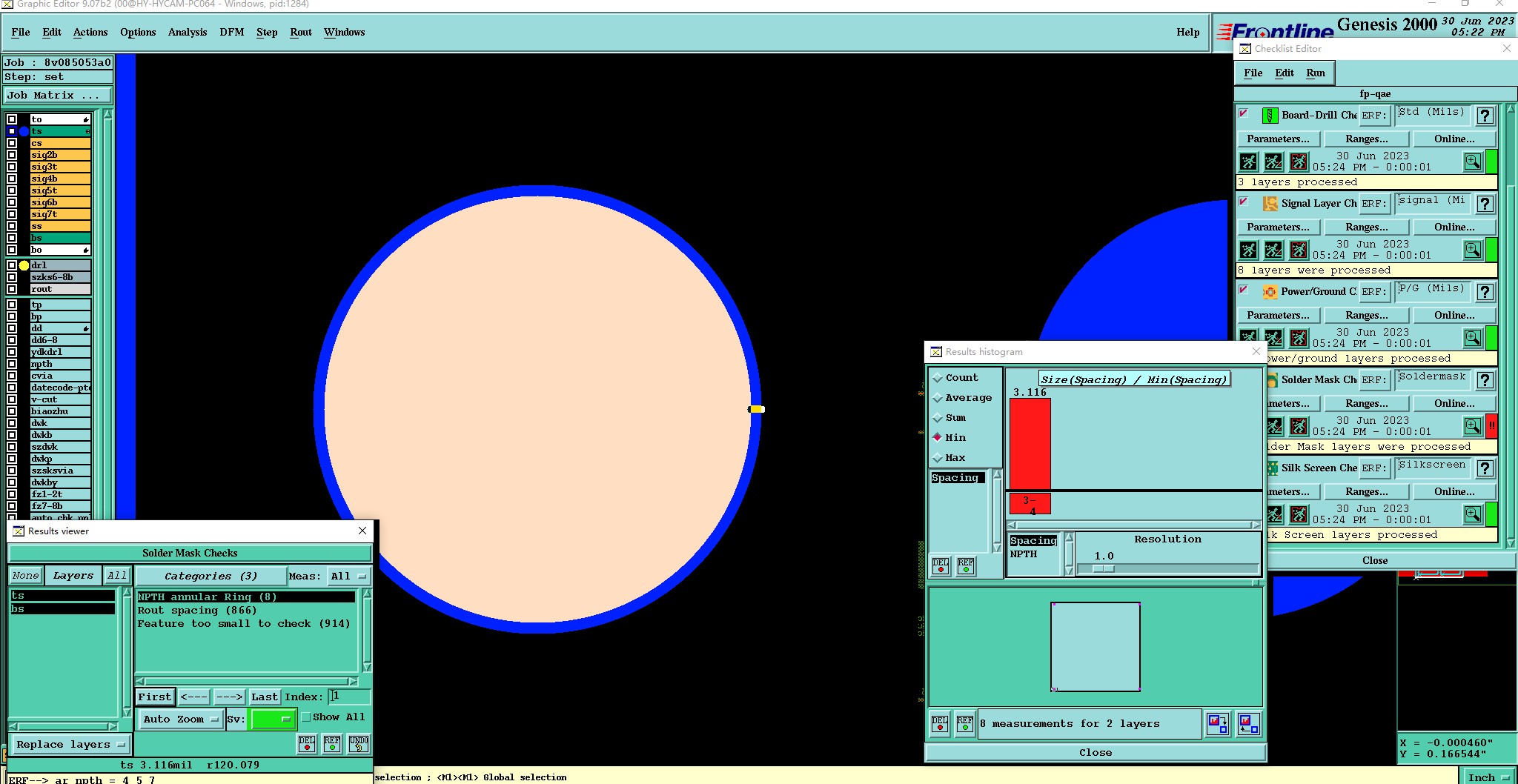Open Solder Mask results with magnifier icon

[1473, 426]
